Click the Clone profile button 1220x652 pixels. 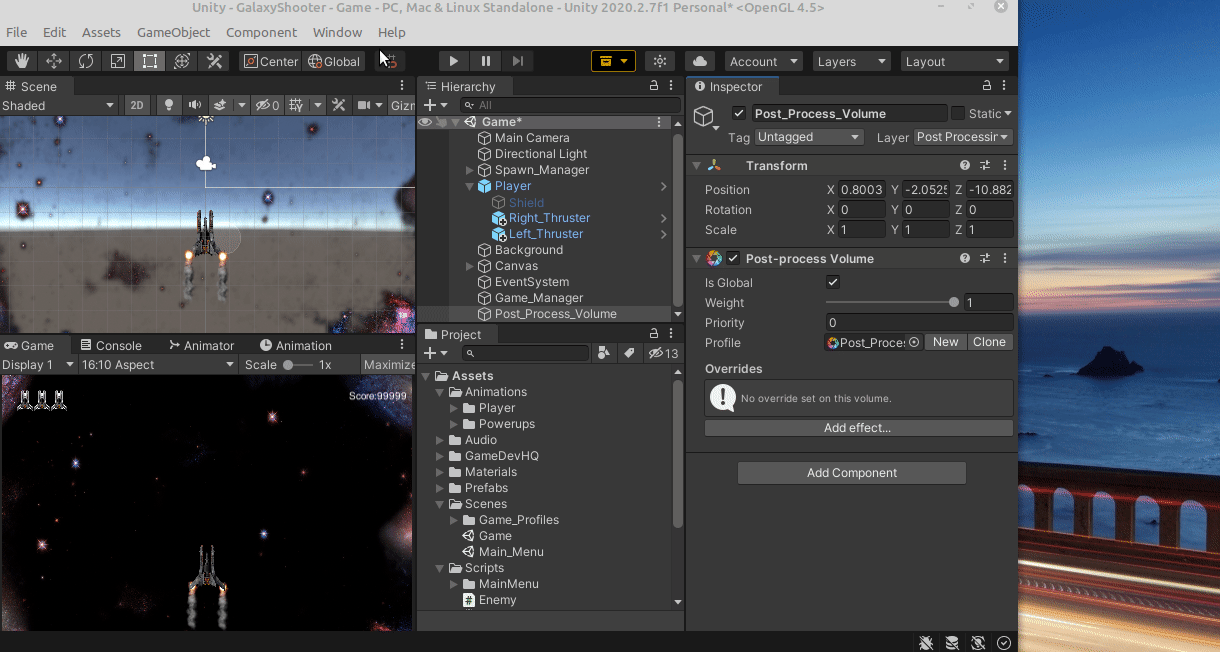pos(989,342)
